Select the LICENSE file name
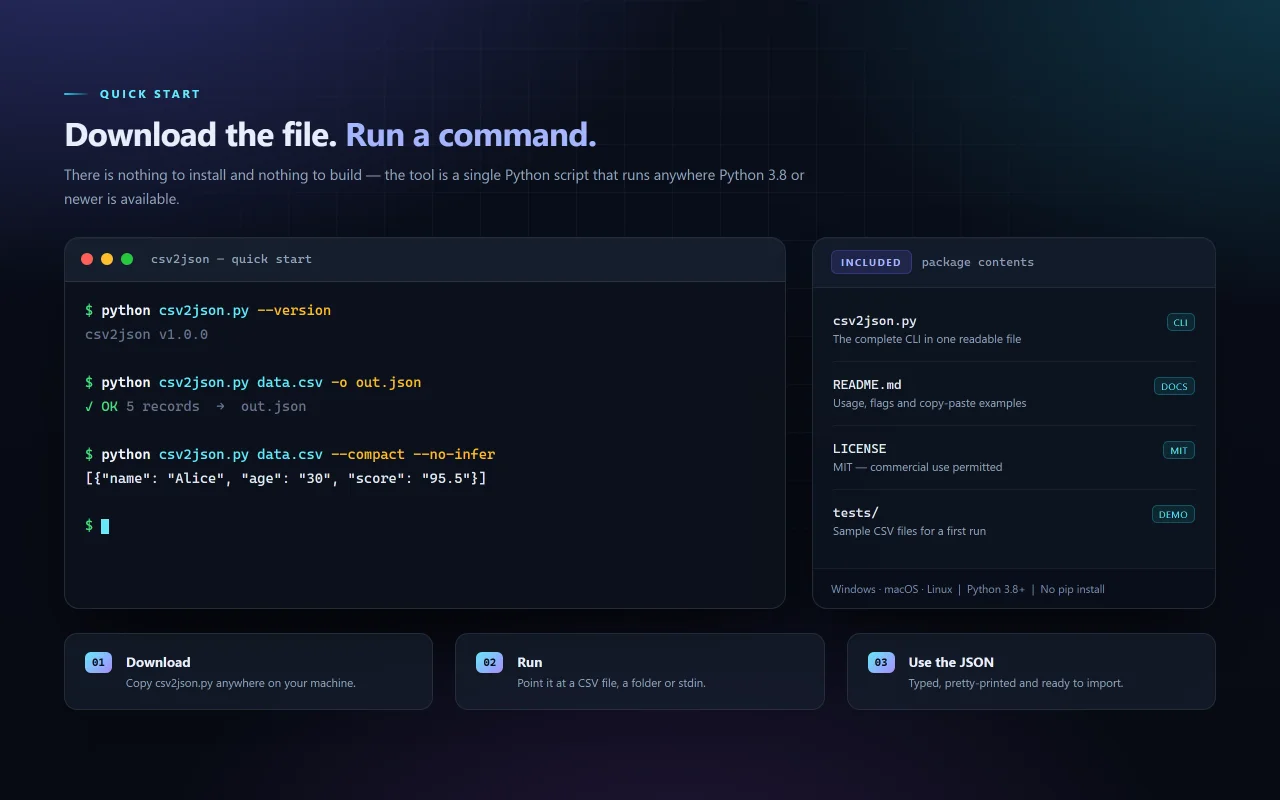Viewport: 1280px width, 800px height. [860, 449]
